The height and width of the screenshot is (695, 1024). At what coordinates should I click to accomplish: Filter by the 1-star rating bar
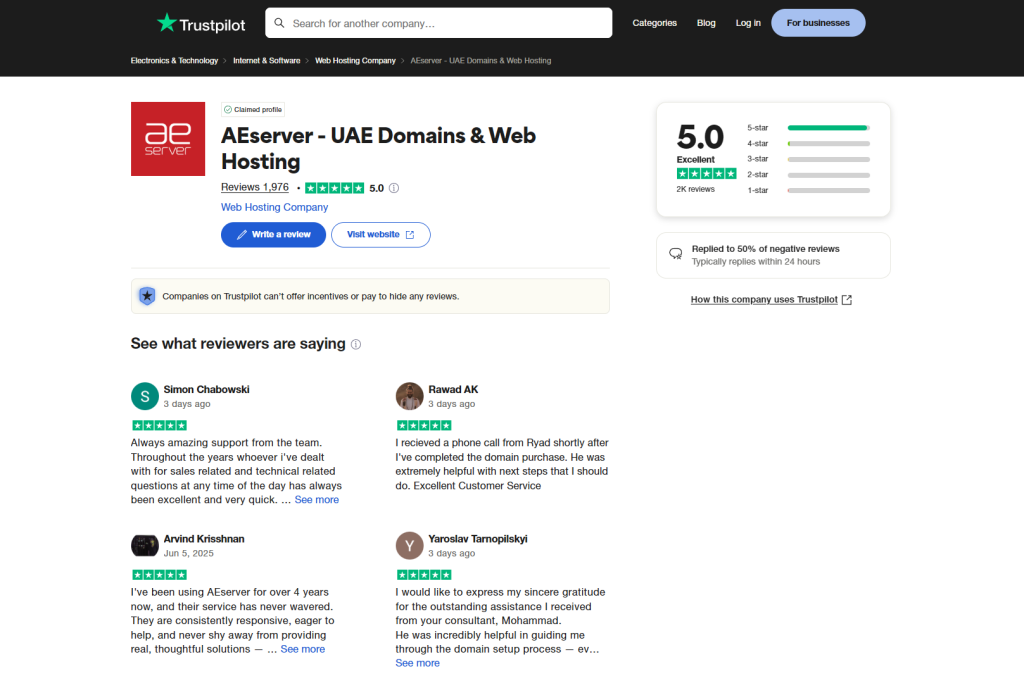pos(808,191)
